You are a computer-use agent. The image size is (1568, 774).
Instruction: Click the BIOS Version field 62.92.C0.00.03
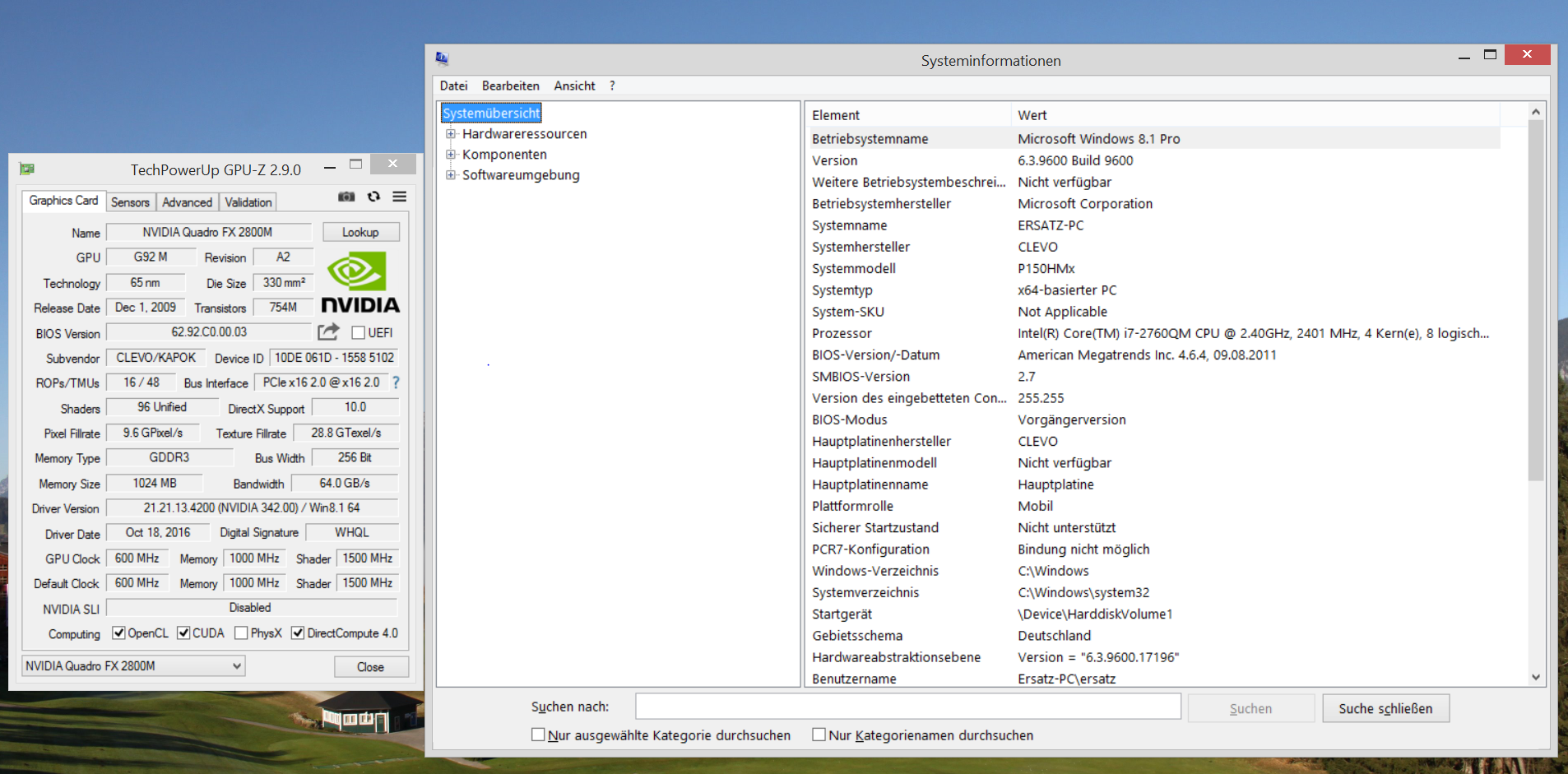210,331
